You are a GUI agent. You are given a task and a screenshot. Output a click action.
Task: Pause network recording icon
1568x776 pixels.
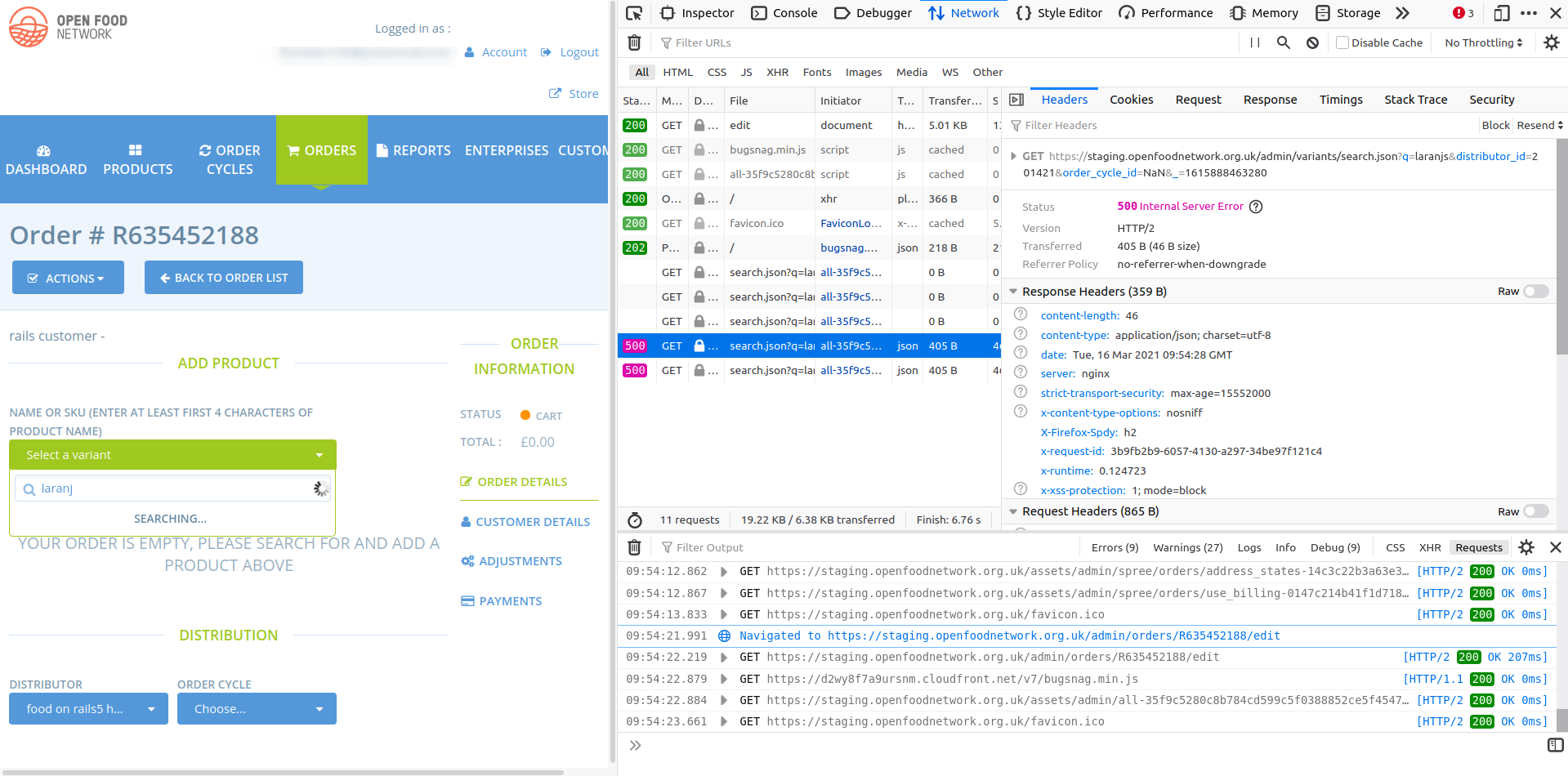[1255, 42]
